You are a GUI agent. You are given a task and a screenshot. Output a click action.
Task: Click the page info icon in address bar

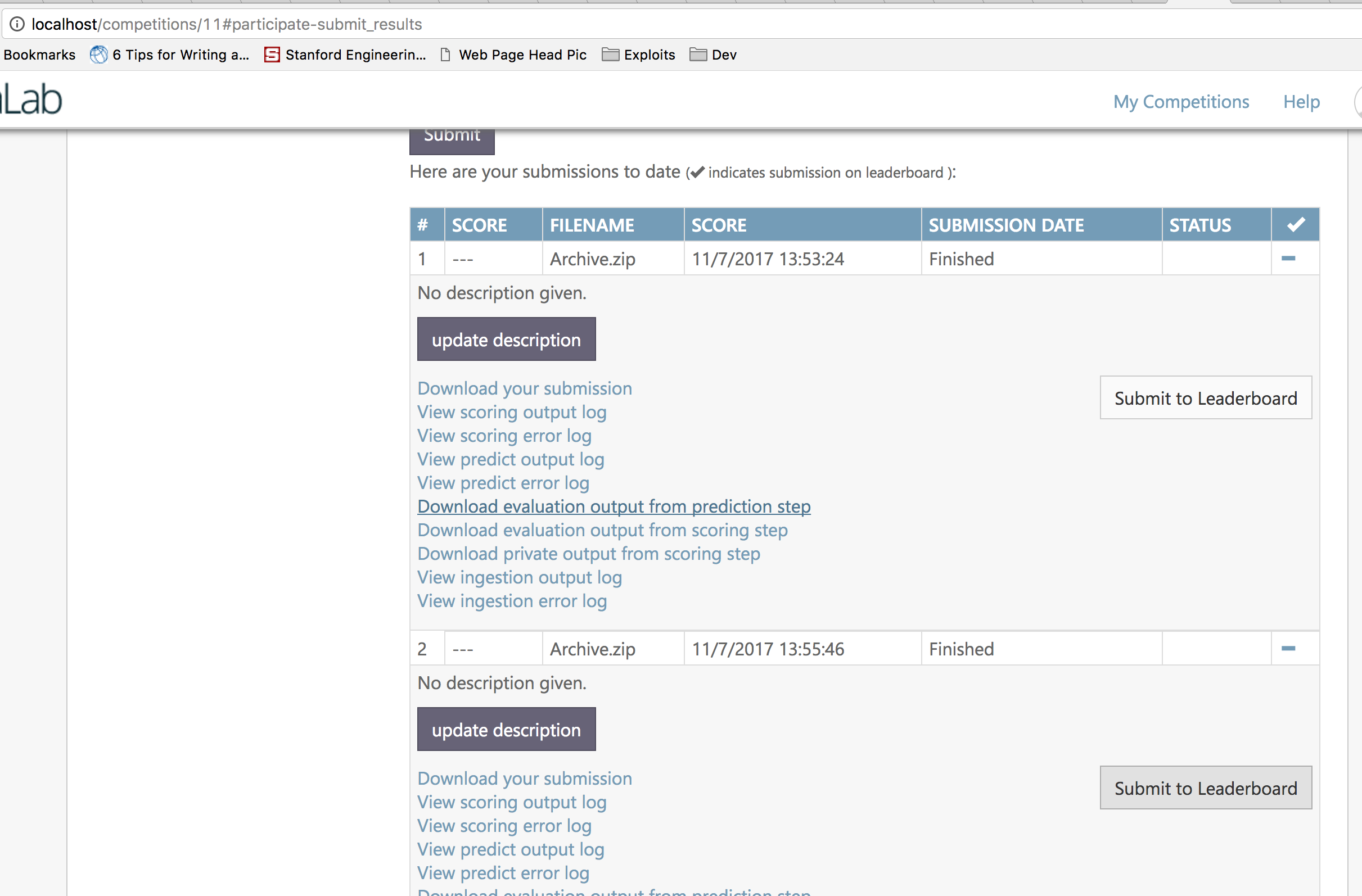point(18,24)
